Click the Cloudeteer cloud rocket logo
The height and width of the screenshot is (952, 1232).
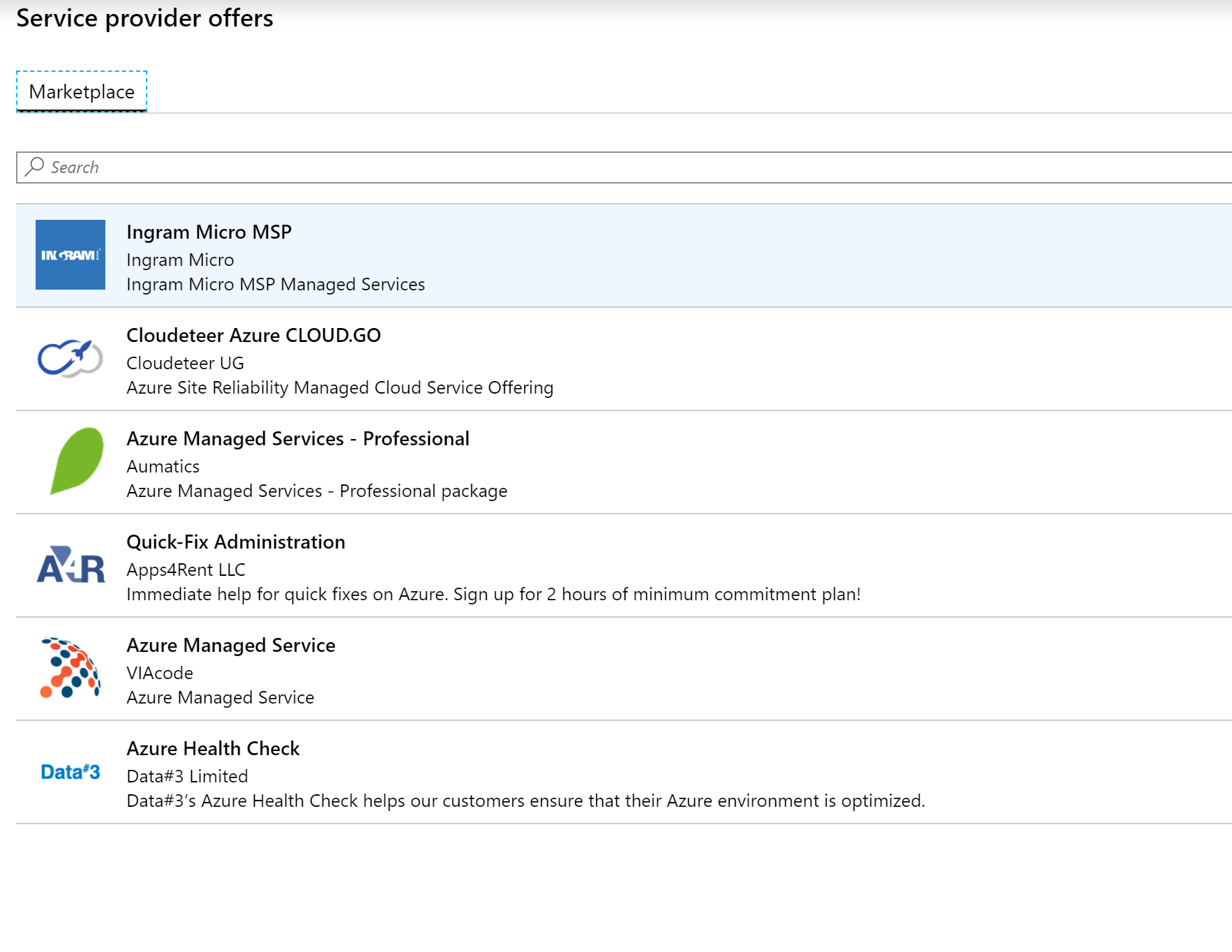[x=70, y=358]
